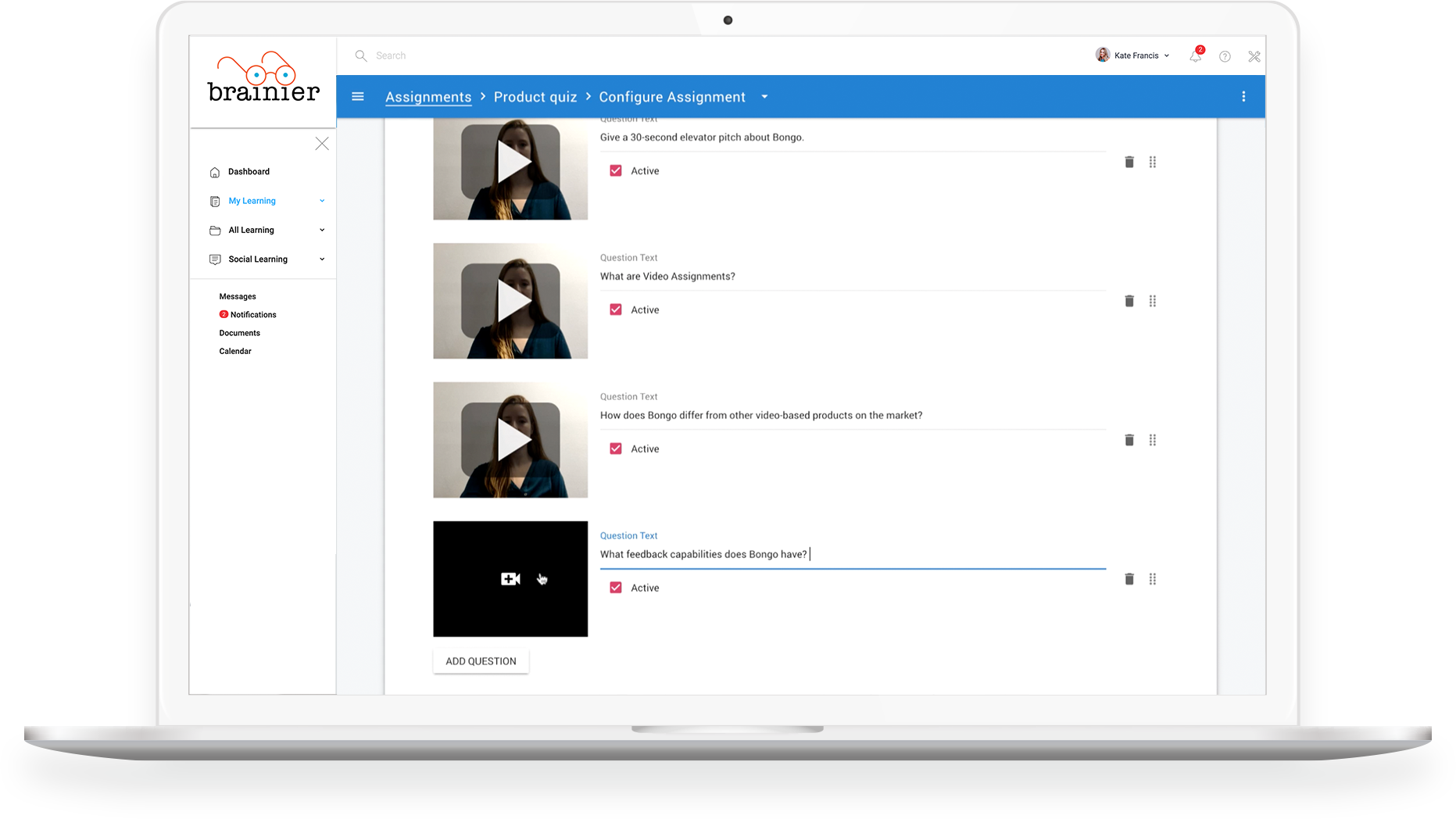Expand the My Learning chevron
The height and width of the screenshot is (819, 1456).
(322, 201)
